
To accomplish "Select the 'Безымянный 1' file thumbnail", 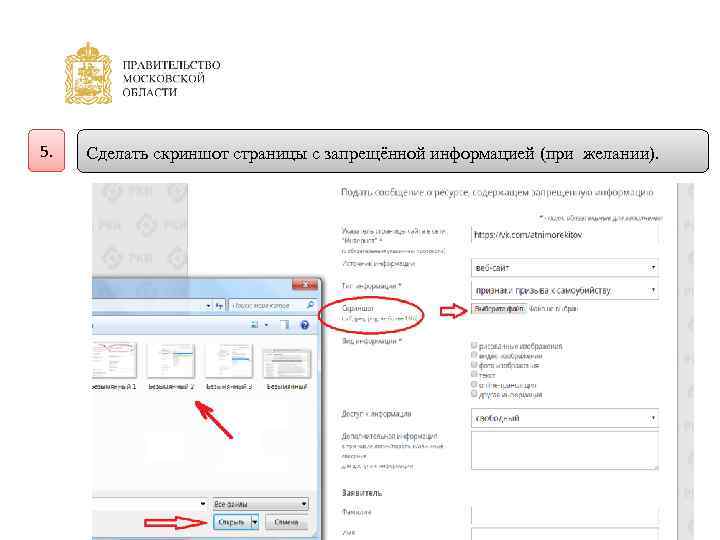I will [114, 360].
